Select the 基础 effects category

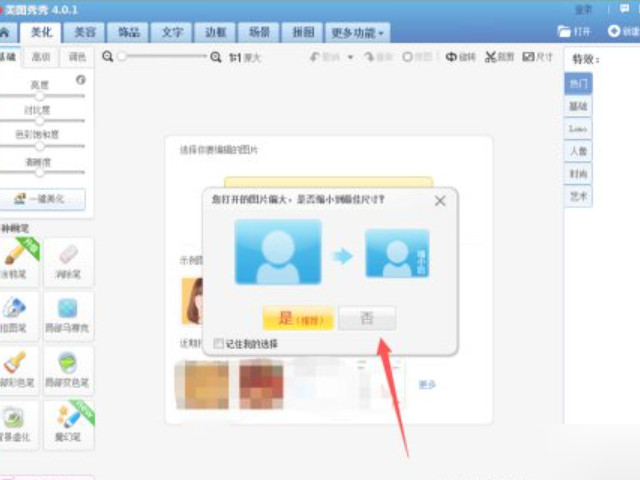point(578,106)
